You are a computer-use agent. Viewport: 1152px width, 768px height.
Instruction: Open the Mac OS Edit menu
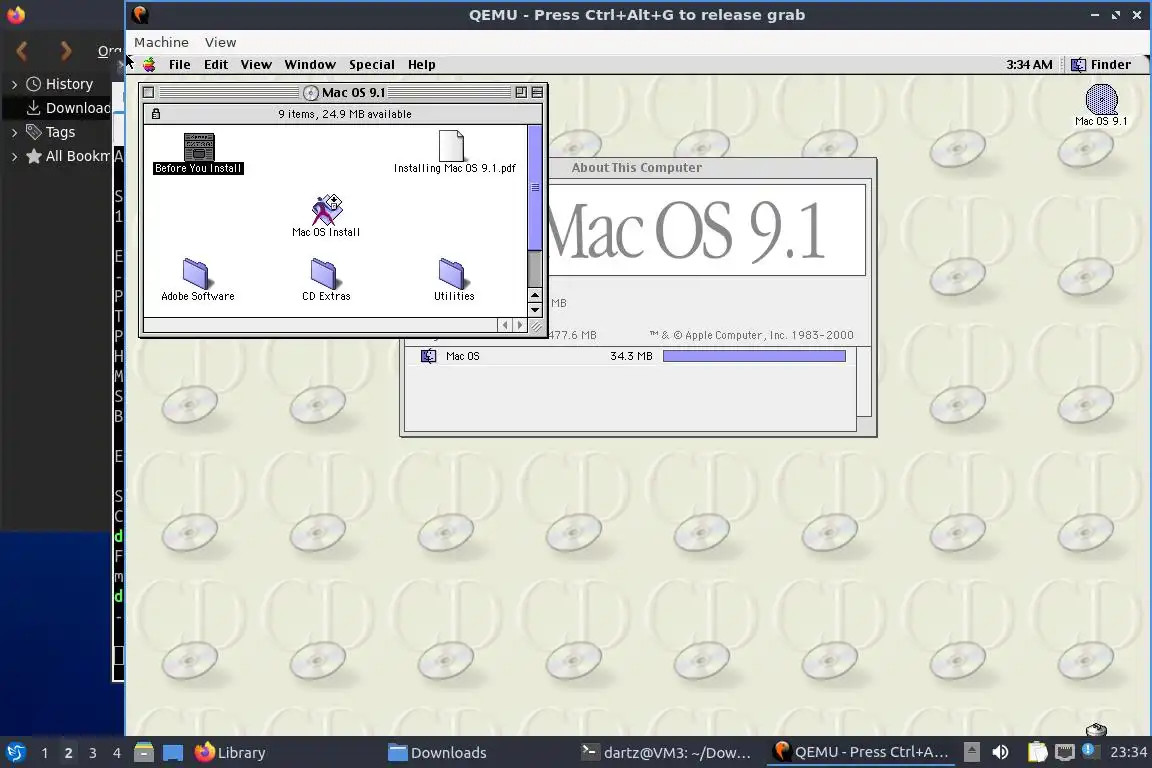[216, 65]
